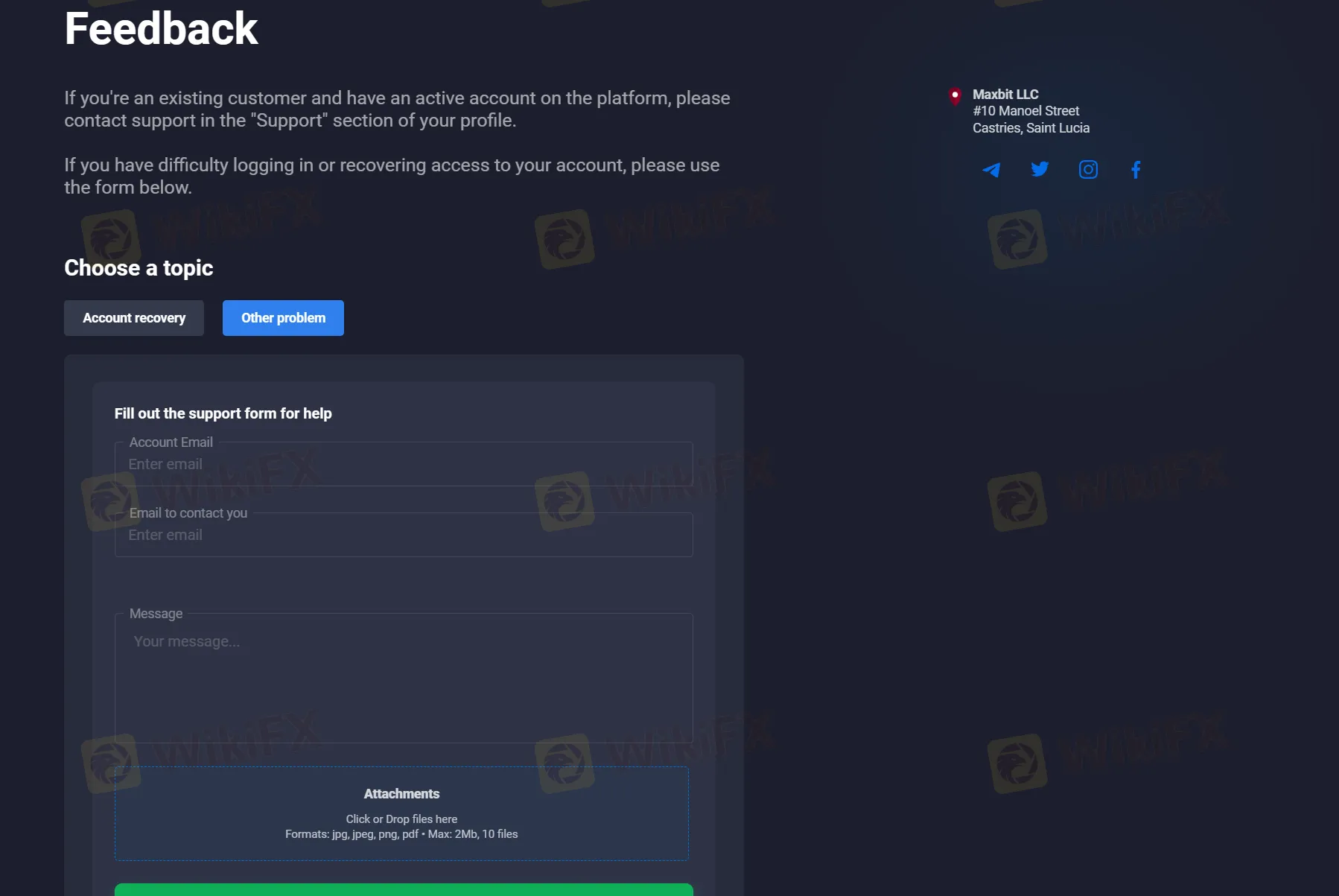Click the Choose a topic heading
Viewport: 1339px width, 896px height.
point(139,268)
